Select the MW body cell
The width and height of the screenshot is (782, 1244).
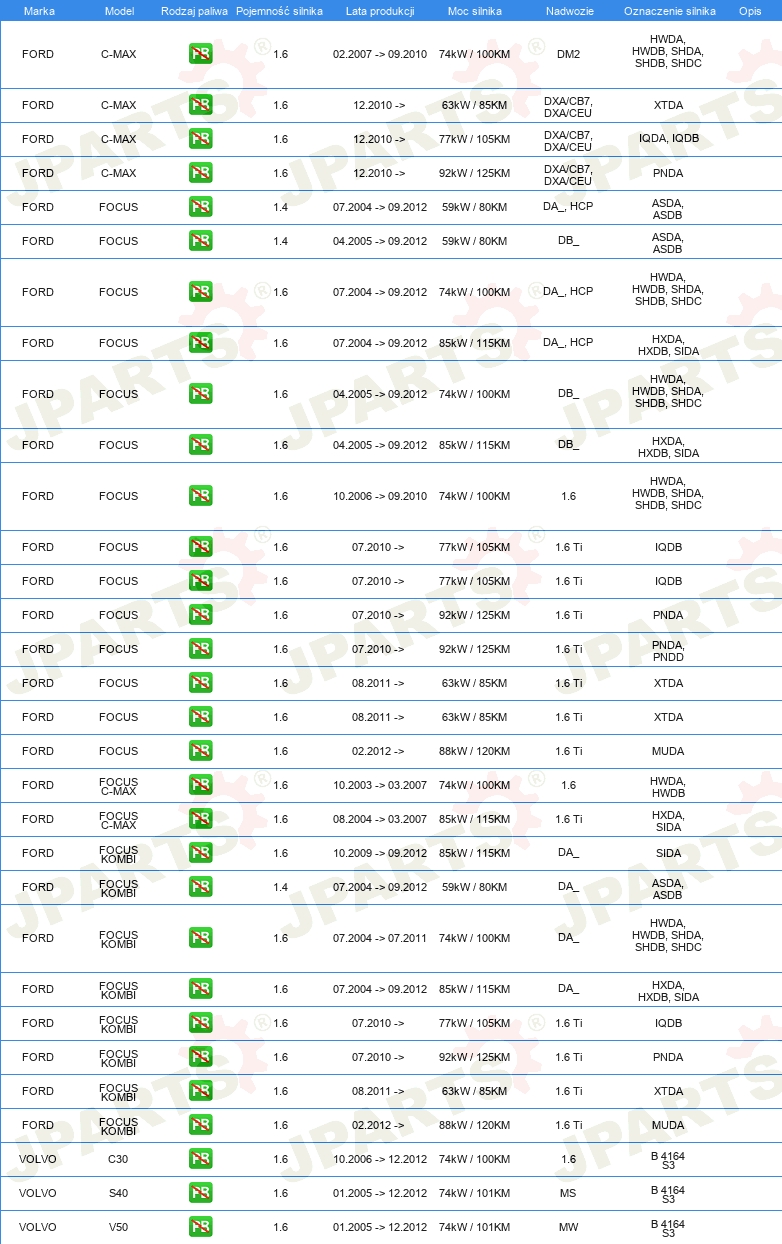point(568,1227)
